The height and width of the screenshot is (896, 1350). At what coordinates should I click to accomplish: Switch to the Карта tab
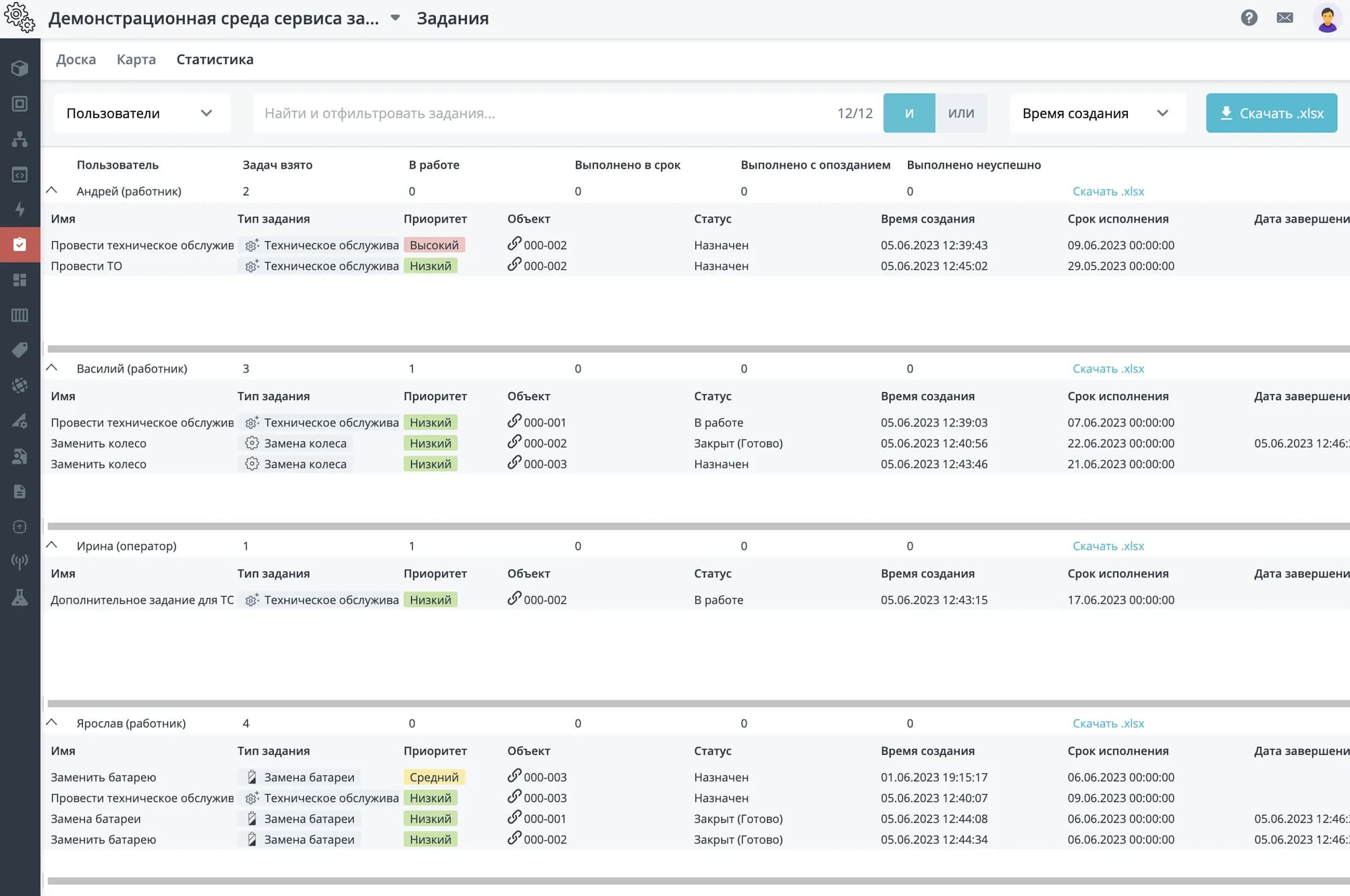pos(136,59)
